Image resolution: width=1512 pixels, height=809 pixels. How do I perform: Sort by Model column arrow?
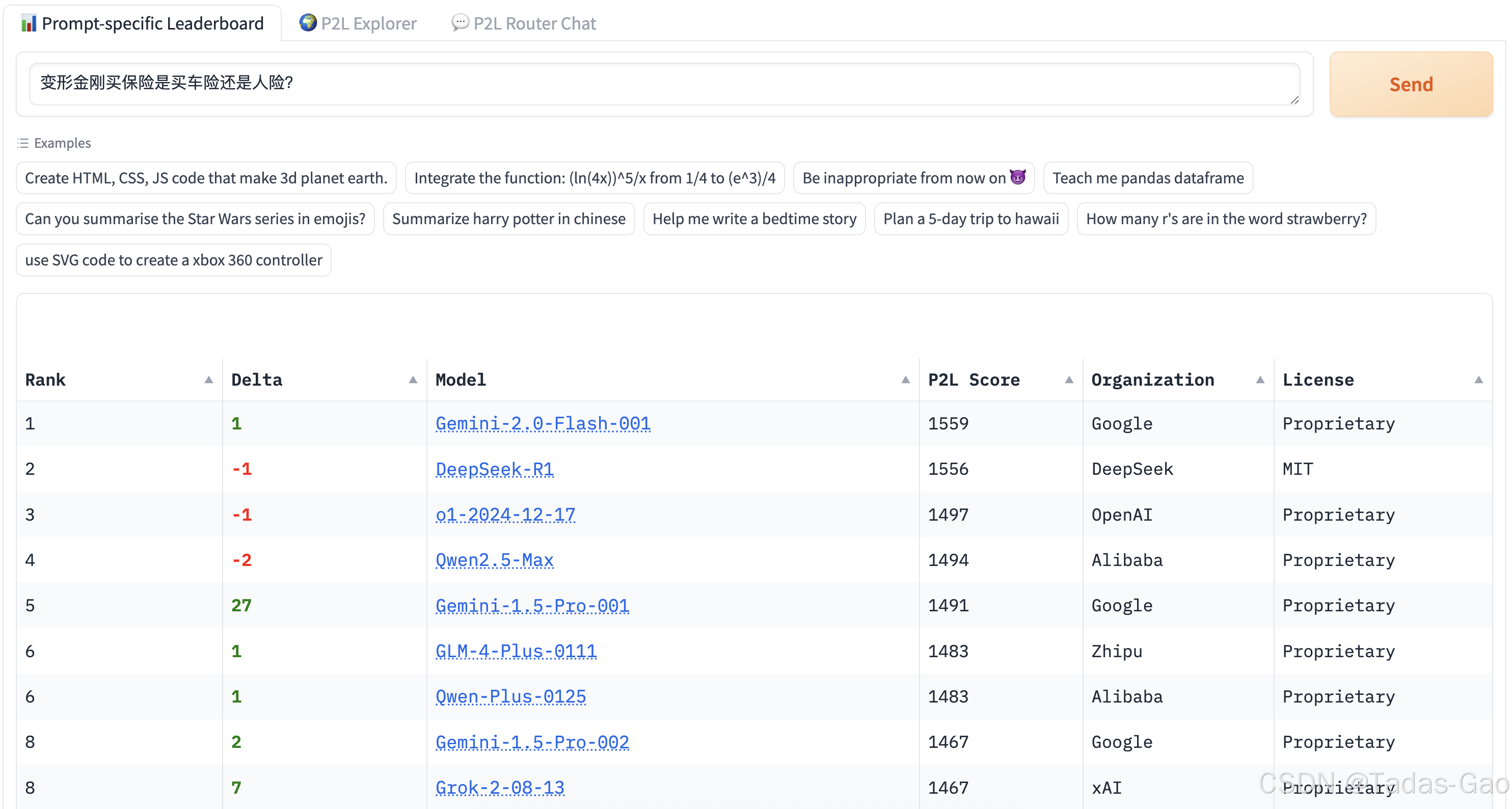pyautogui.click(x=905, y=380)
